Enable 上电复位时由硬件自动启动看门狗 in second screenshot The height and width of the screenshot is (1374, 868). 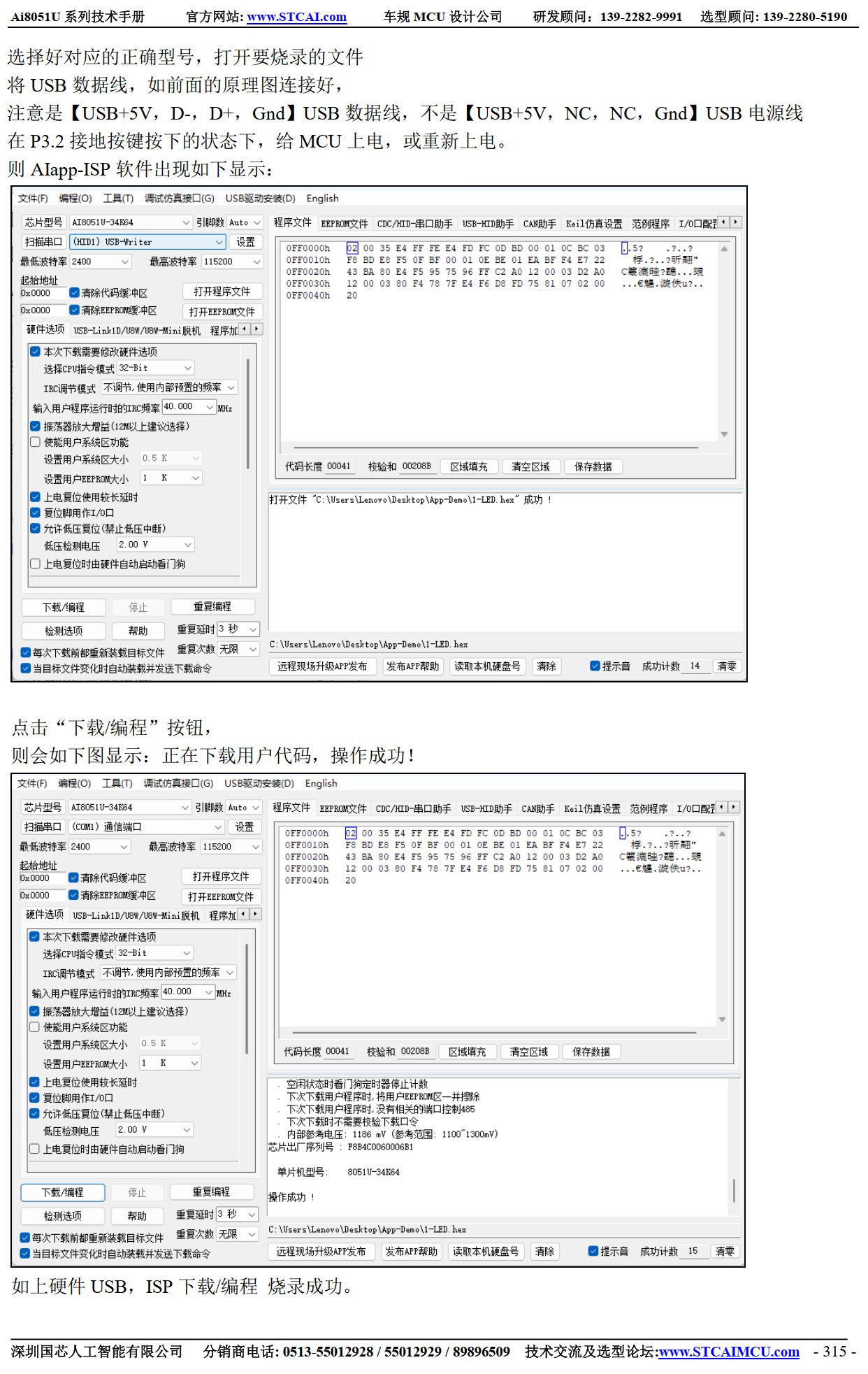click(x=34, y=1149)
